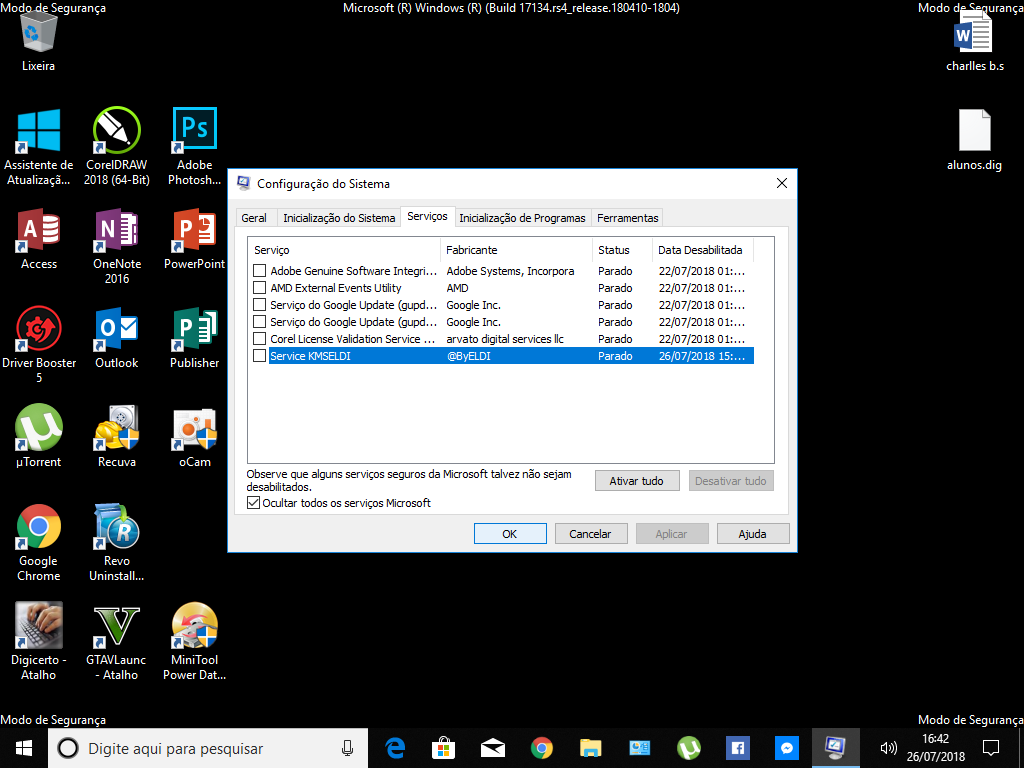Select the arvato digital services llc cell
Image resolution: width=1024 pixels, height=768 pixels.
click(x=505, y=339)
